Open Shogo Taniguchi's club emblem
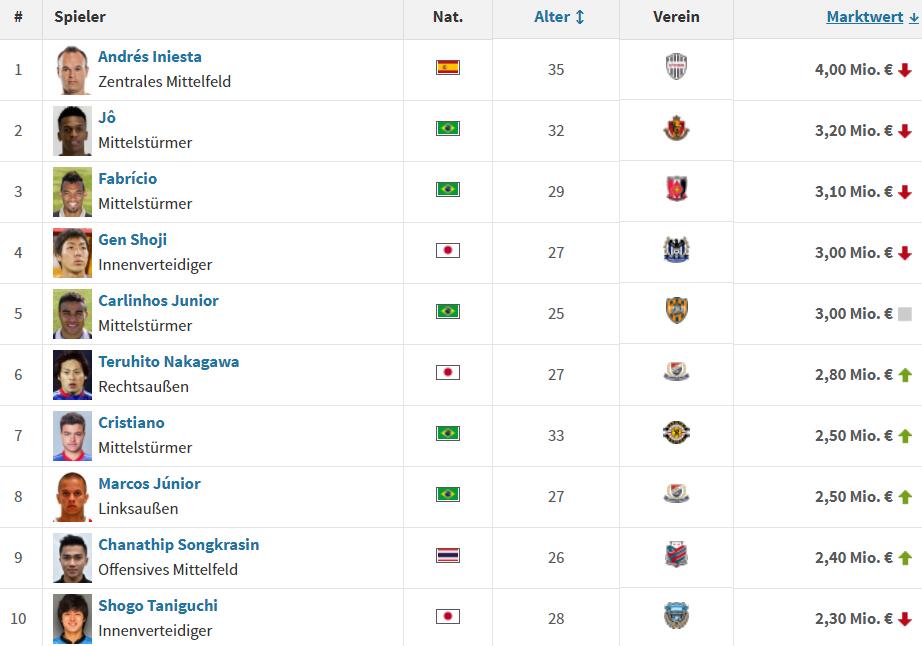The width and height of the screenshot is (922, 646). click(676, 616)
